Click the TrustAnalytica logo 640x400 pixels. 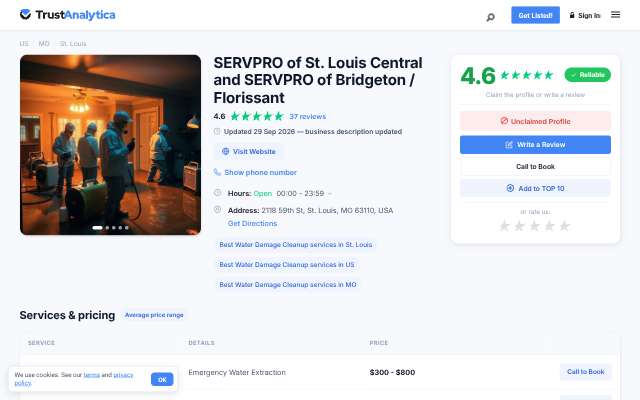tap(67, 15)
